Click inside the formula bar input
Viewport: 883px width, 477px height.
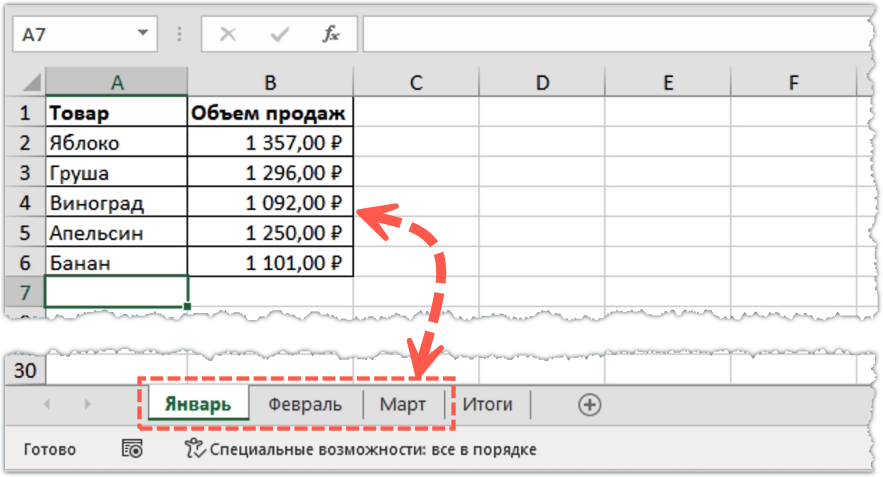pos(617,34)
